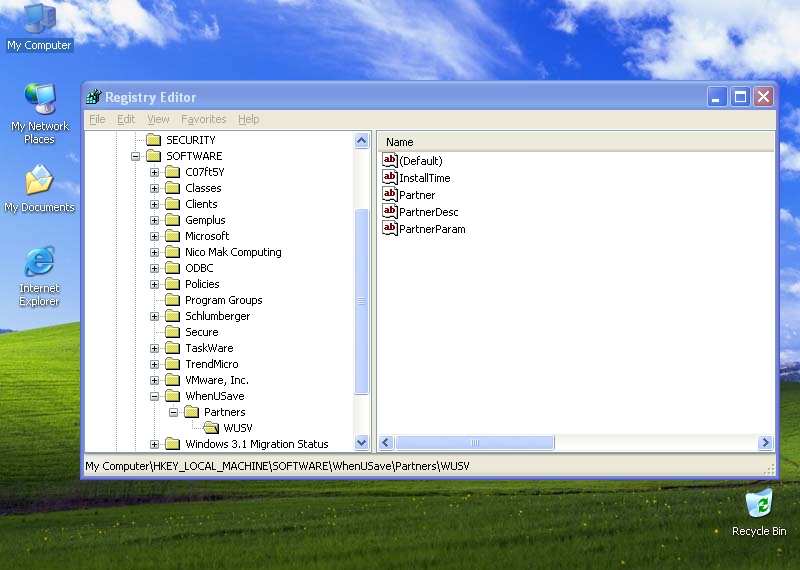This screenshot has height=570, width=800.
Task: Click the Name column header
Action: click(x=575, y=142)
